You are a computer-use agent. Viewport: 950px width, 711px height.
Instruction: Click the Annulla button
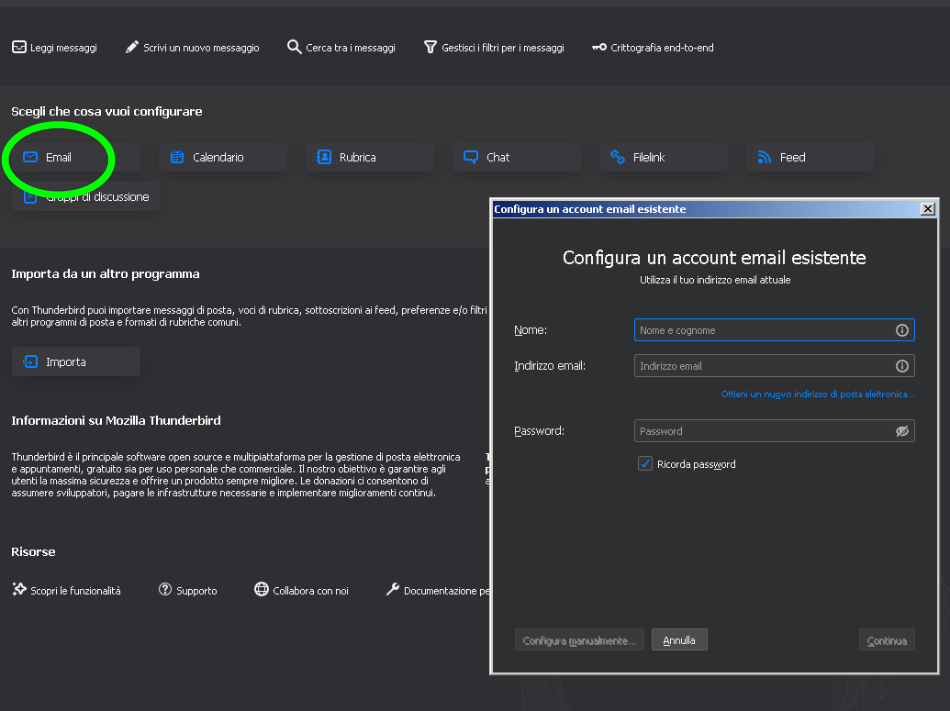pos(679,640)
